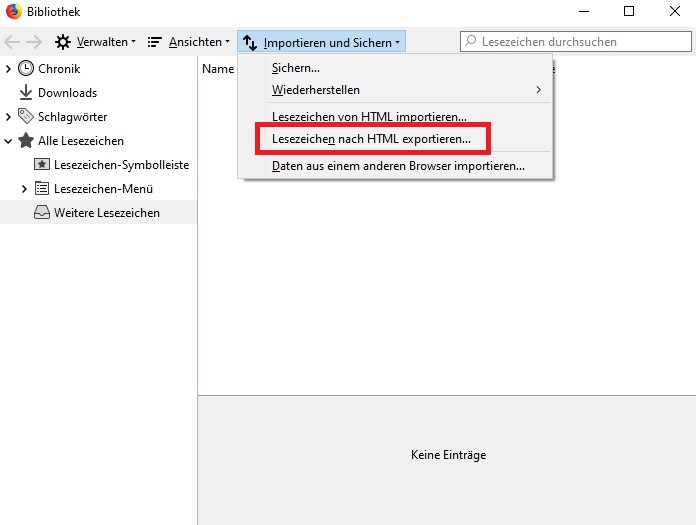Expand the Chronik tree node
Viewport: 696px width, 525px height.
tap(9, 69)
